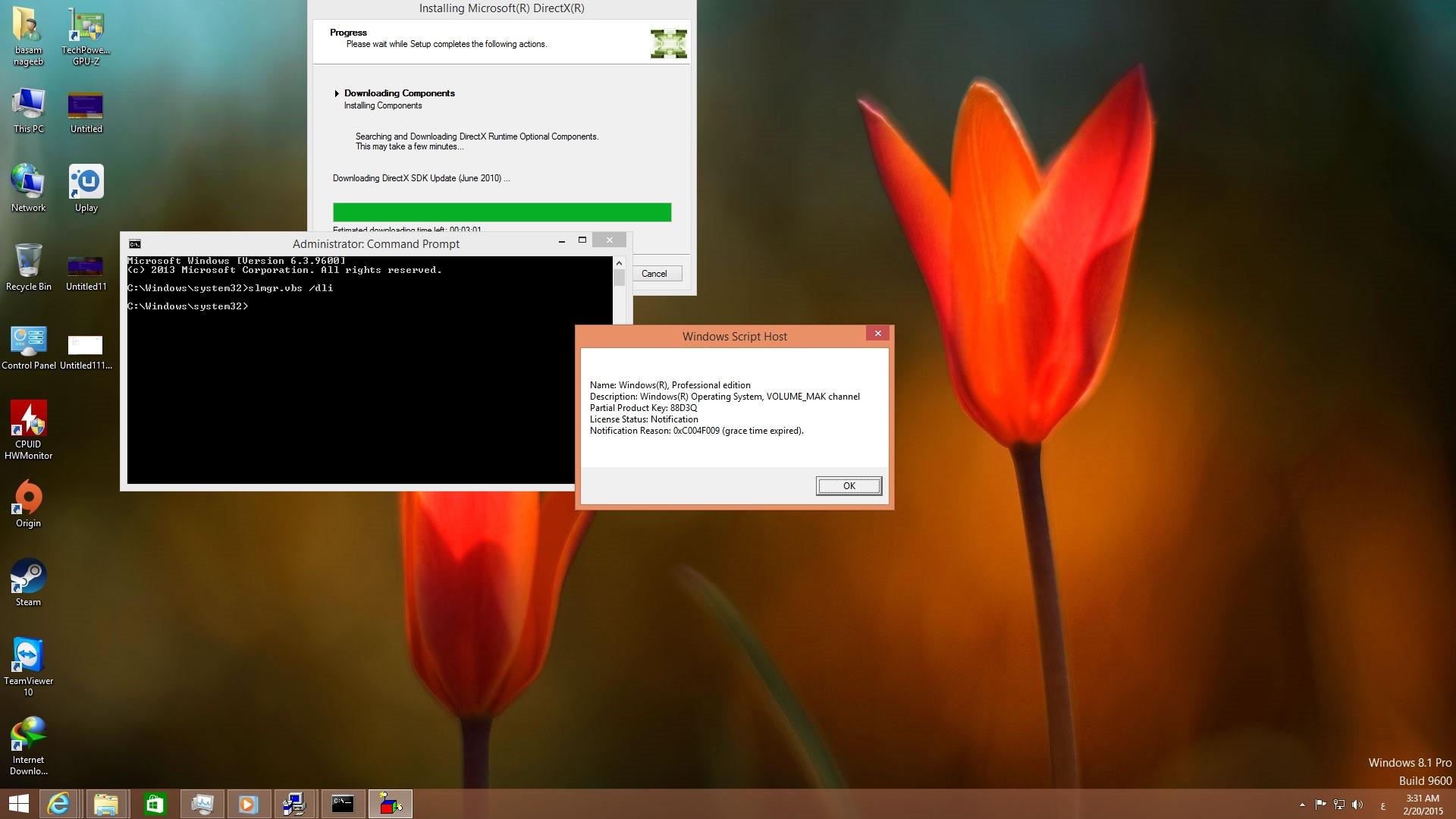Switch to the DirectX setup taskbar button
The height and width of the screenshot is (819, 1456).
pos(391,804)
